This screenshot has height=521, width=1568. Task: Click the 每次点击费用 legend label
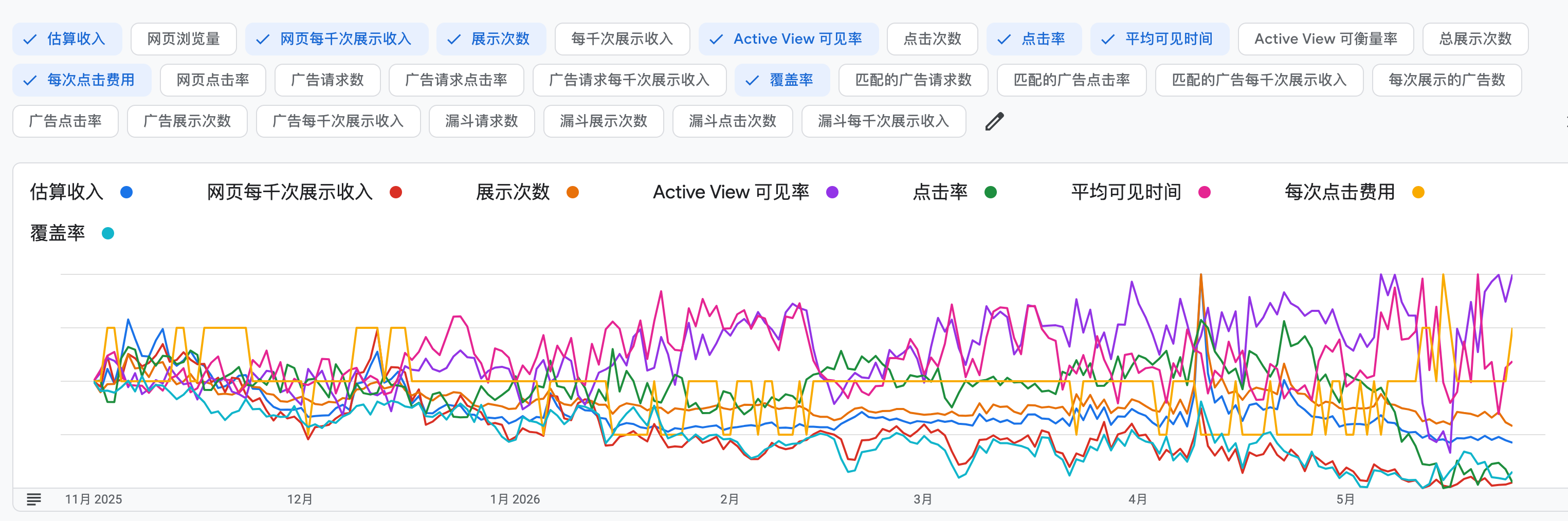[1340, 192]
